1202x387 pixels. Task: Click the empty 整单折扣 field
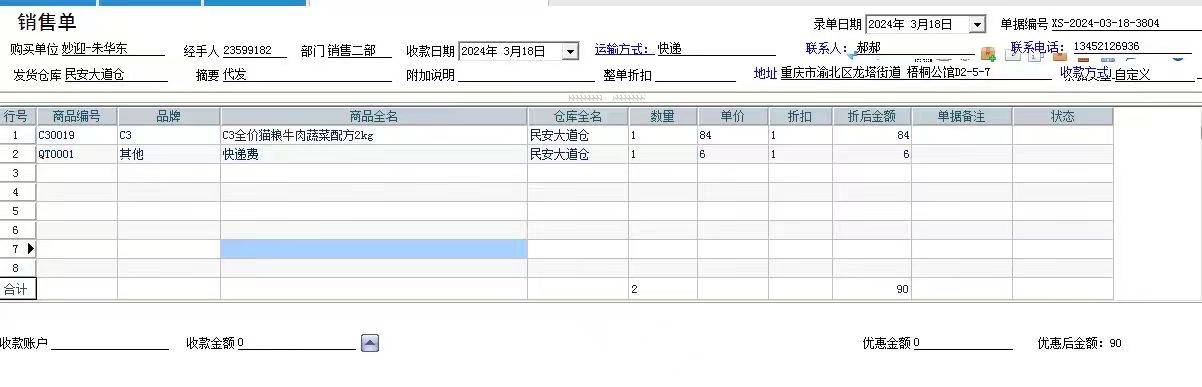[x=695, y=75]
